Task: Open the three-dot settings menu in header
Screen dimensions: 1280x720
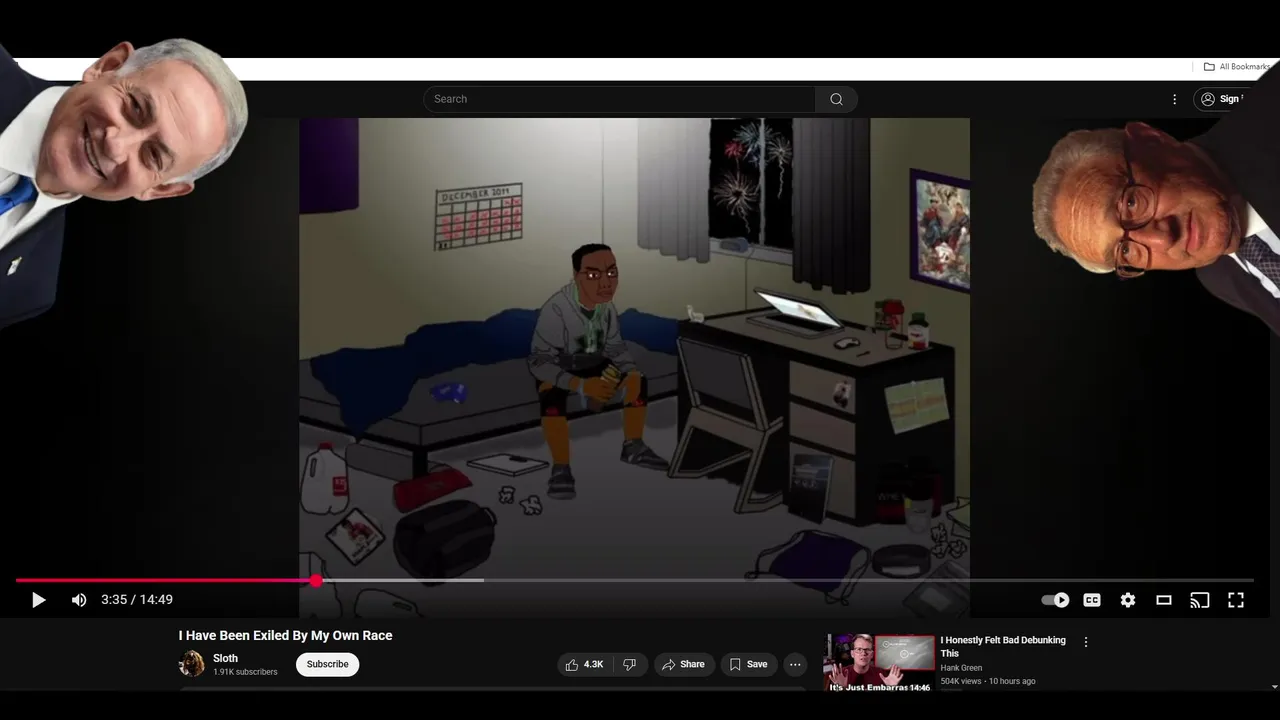Action: [x=1175, y=99]
